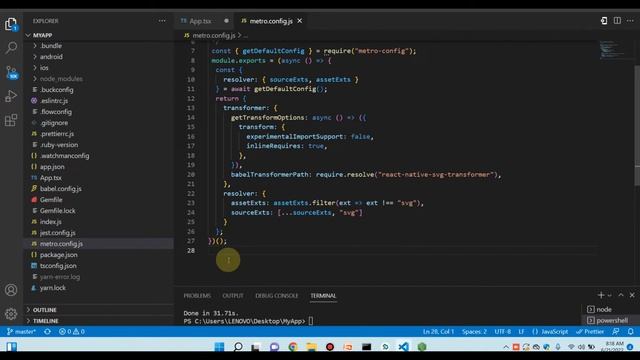Select the JavaScript language mode
Viewport: 640px width, 360px height.
click(550, 332)
